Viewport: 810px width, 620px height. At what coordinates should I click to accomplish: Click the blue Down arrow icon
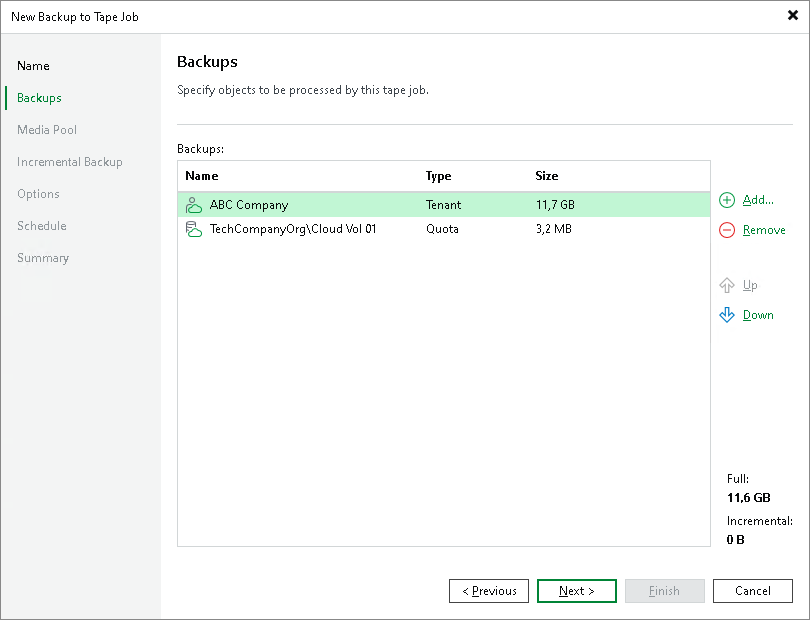(728, 315)
